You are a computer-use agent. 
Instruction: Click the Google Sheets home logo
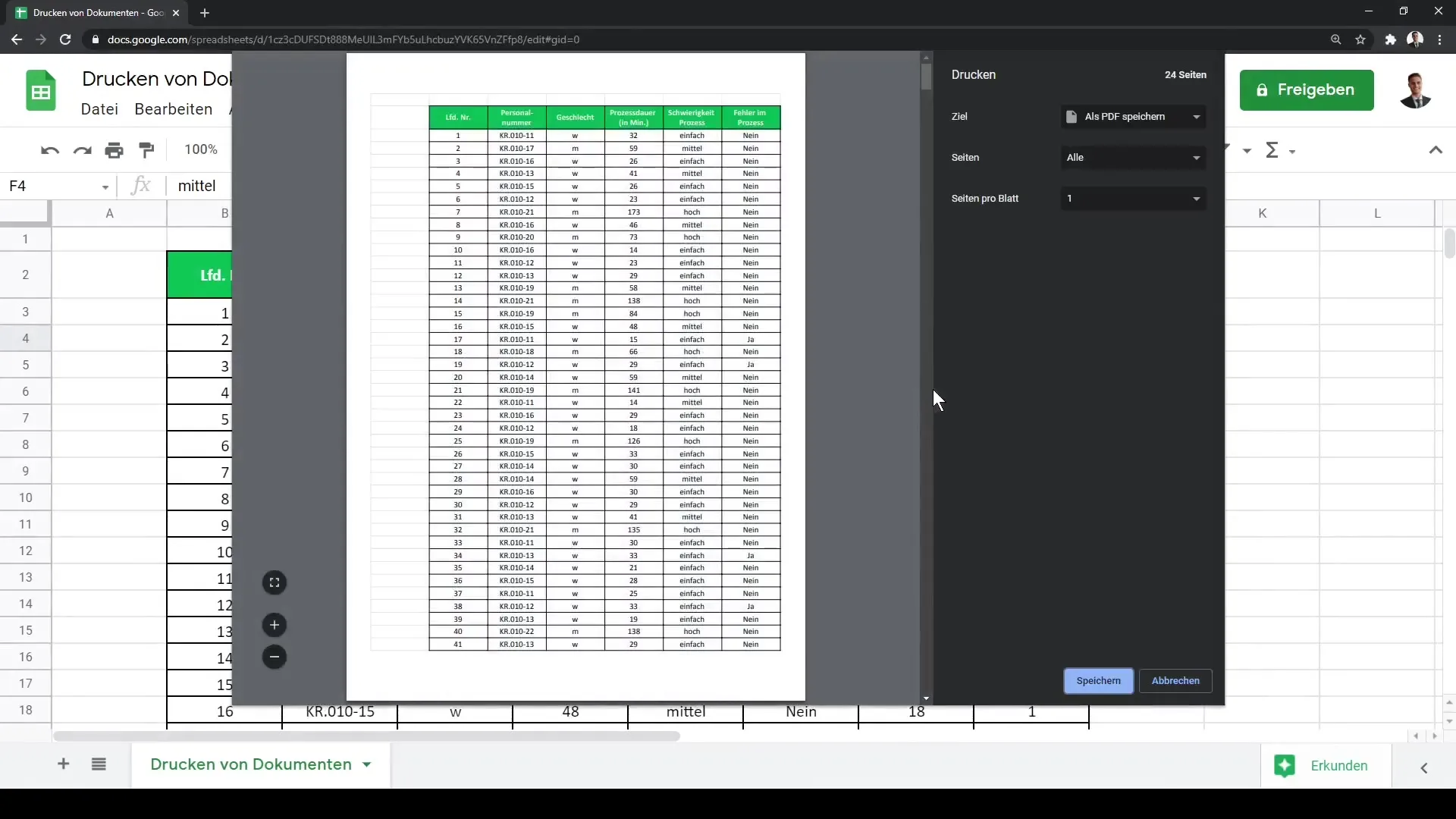coord(41,91)
